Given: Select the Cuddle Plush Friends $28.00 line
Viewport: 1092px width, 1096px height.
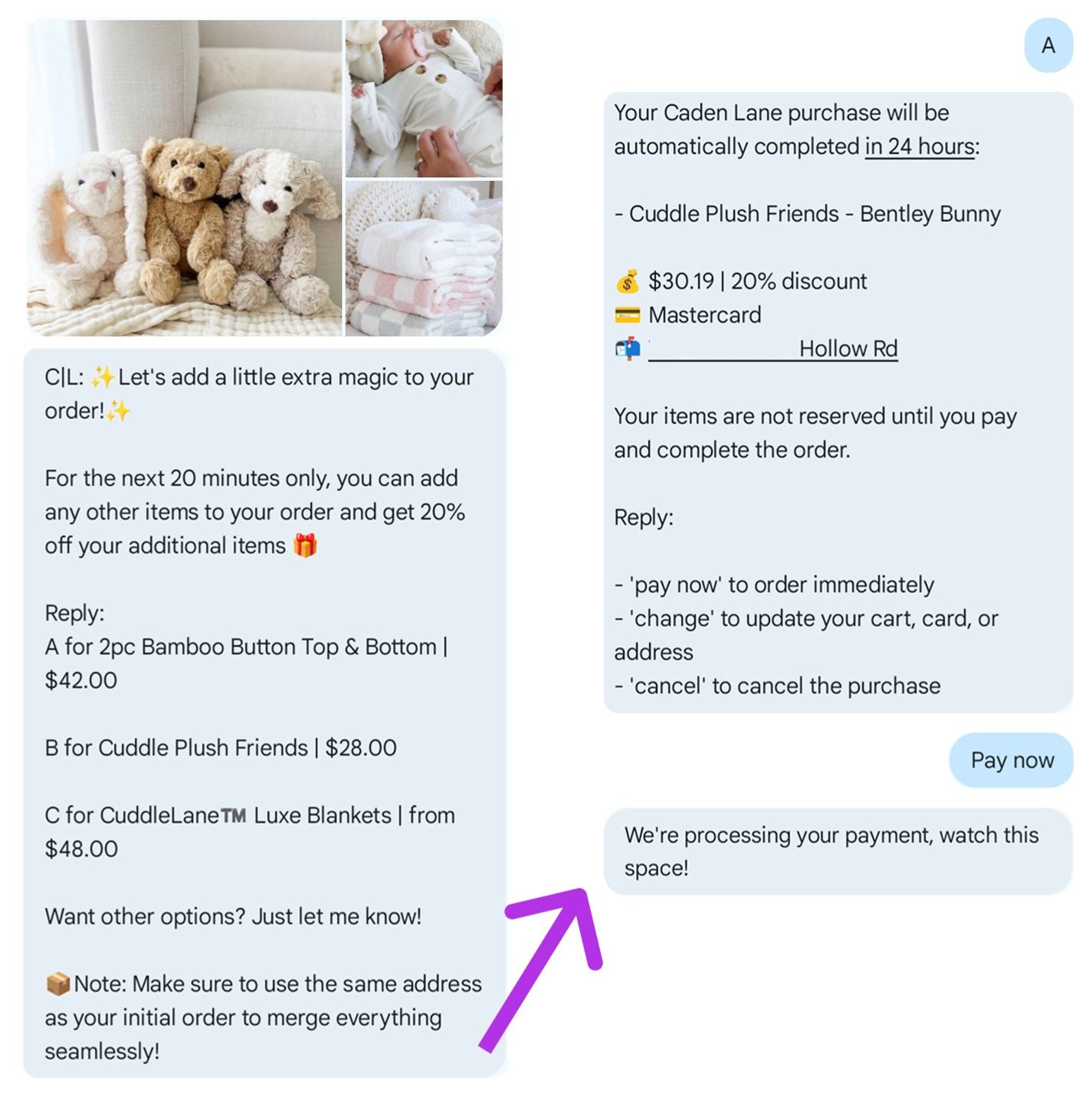Looking at the screenshot, I should click(221, 748).
